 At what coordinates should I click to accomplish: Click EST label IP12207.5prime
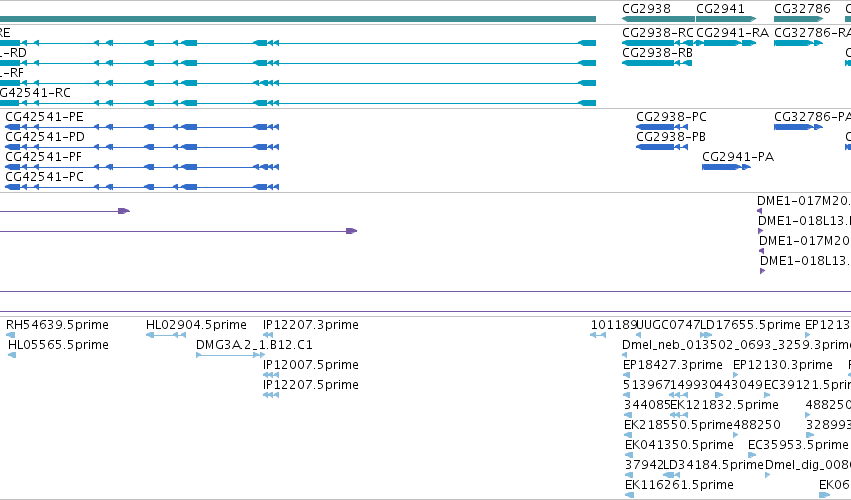pos(310,385)
